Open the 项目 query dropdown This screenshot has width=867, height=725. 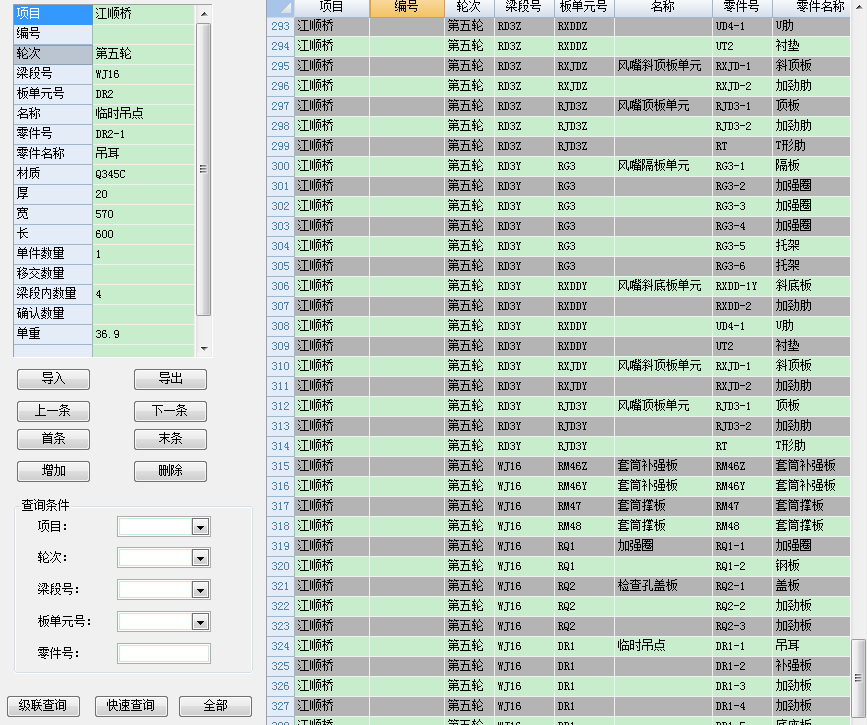click(x=200, y=527)
